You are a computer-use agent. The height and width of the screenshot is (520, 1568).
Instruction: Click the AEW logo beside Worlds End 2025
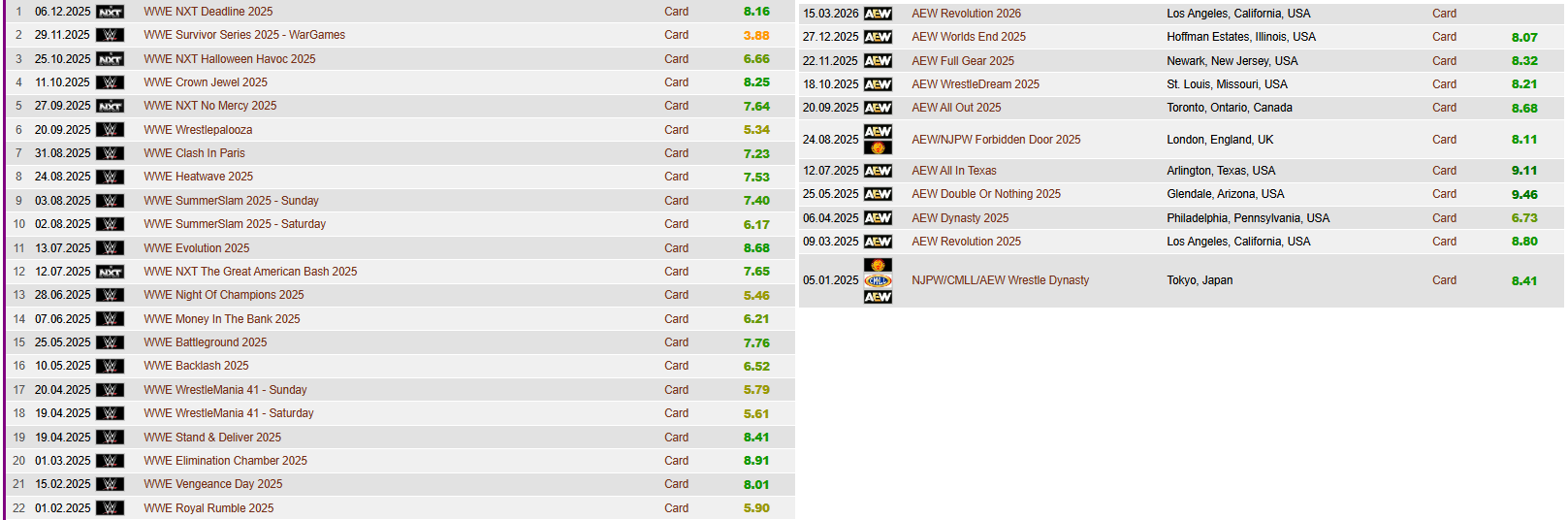[878, 37]
